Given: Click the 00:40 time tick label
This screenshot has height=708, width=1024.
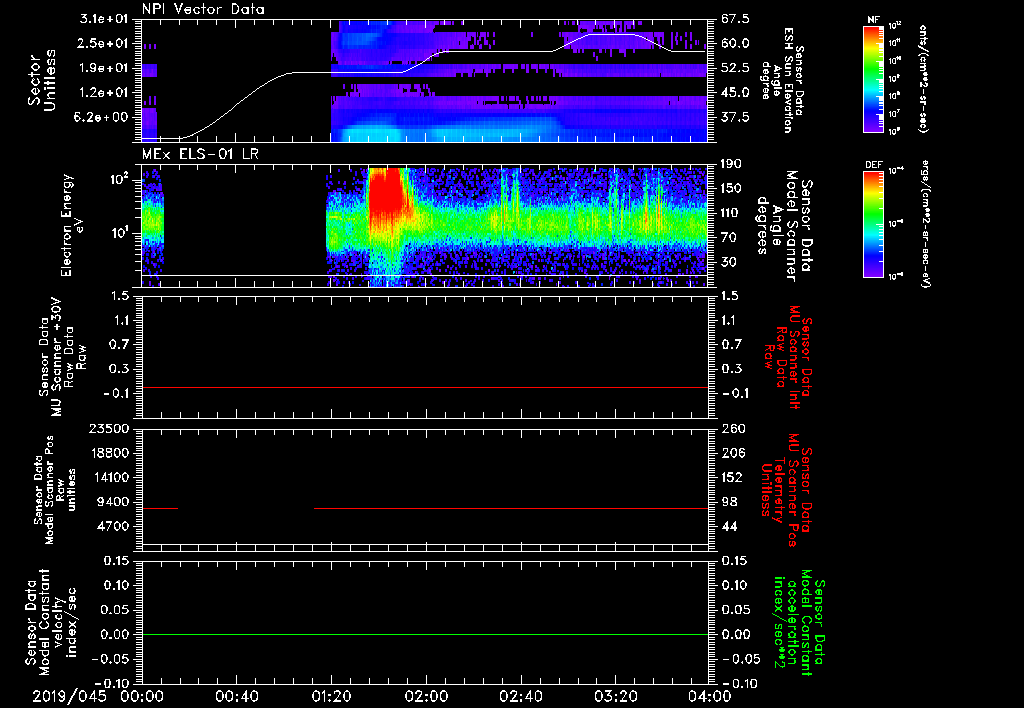Looking at the screenshot, I should click(236, 696).
